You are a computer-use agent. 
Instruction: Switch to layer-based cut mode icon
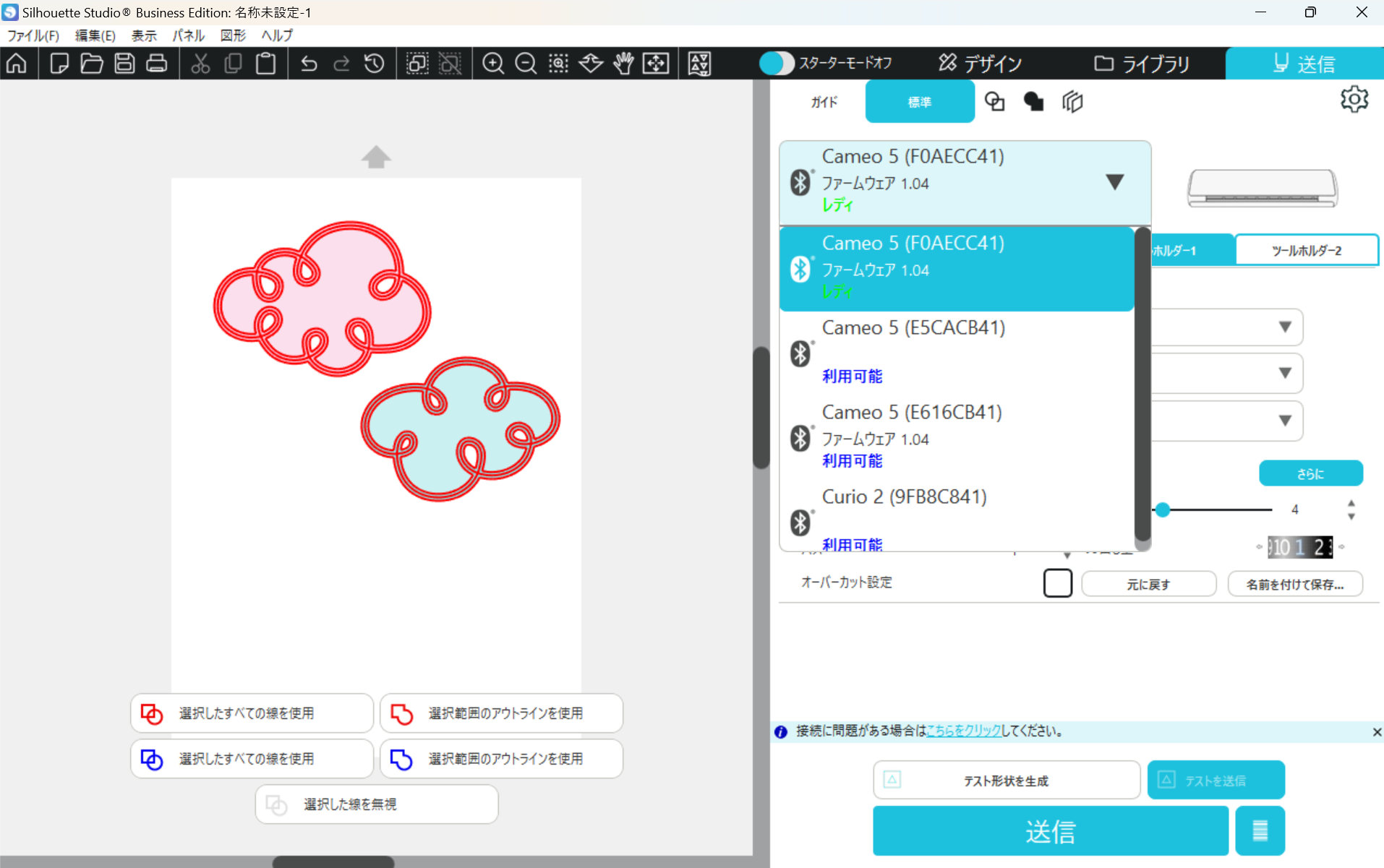1072,102
